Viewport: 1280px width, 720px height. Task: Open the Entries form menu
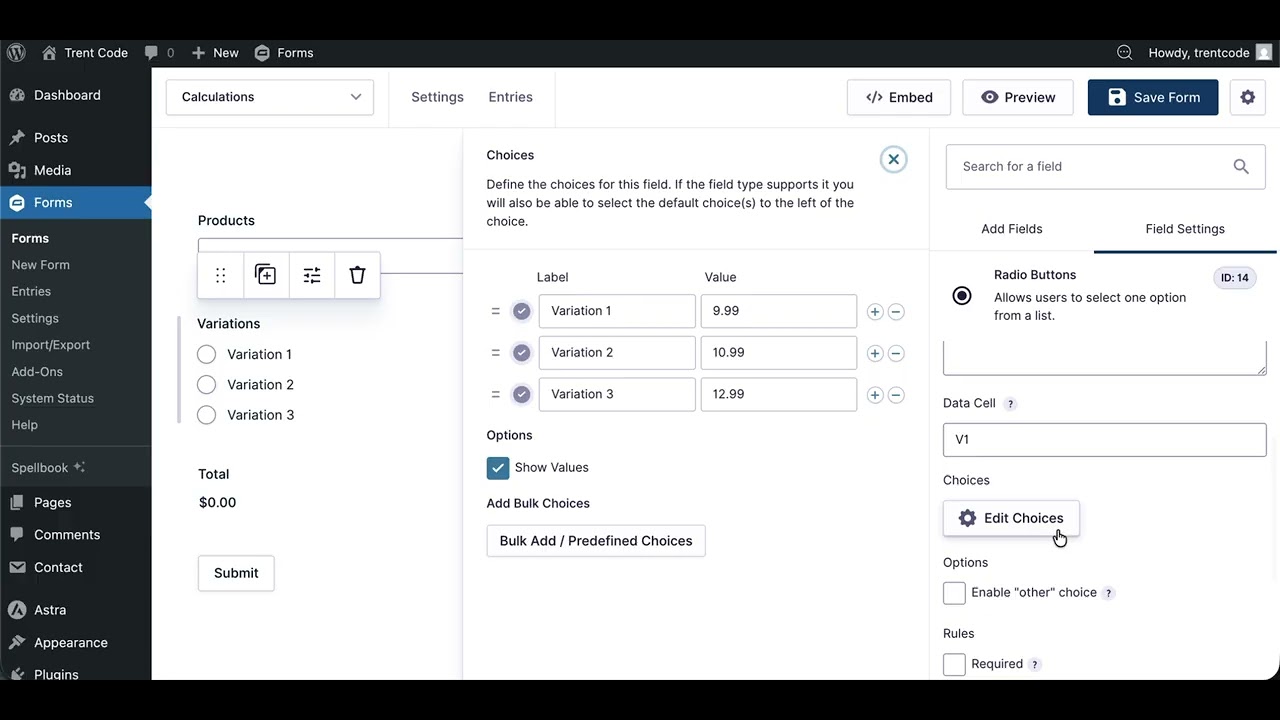click(510, 97)
